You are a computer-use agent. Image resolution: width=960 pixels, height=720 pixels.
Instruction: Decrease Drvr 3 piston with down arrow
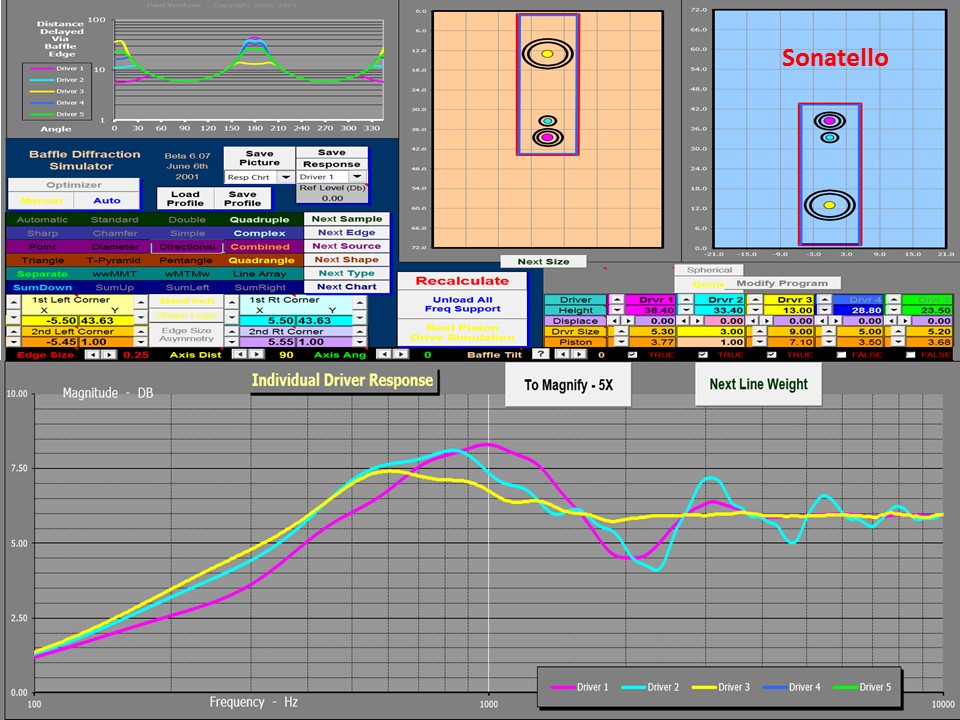click(x=760, y=342)
